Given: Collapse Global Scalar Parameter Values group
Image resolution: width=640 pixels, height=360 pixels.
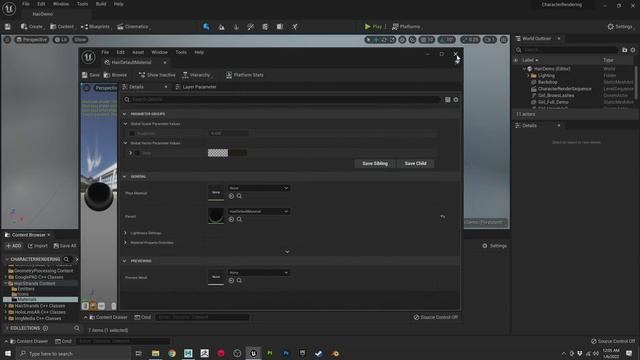Looking at the screenshot, I should [125, 124].
